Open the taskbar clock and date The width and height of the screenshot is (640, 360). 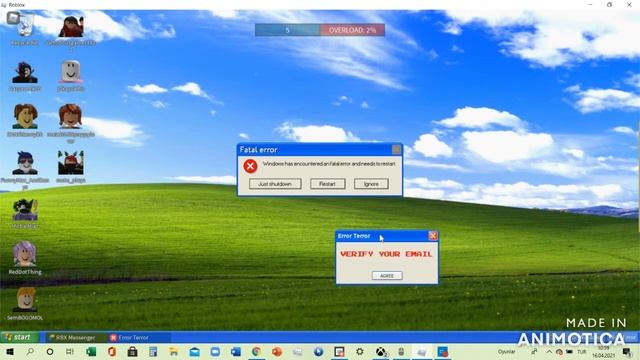(x=604, y=352)
